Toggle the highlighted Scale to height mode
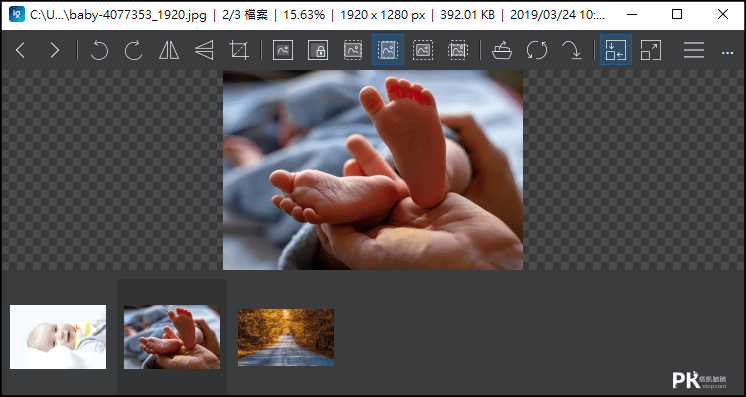 click(x=388, y=50)
